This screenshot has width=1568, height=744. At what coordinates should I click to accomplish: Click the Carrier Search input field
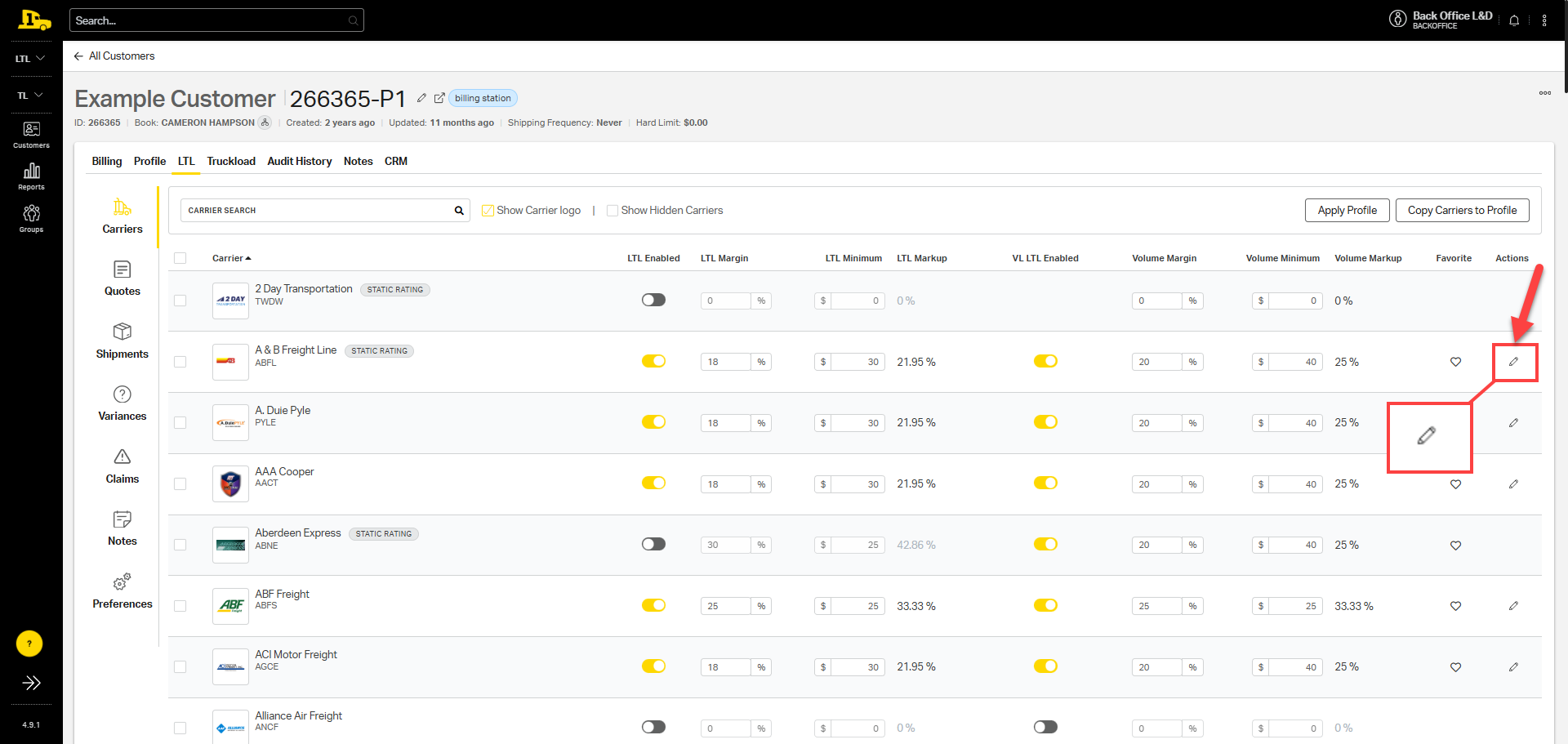(317, 211)
